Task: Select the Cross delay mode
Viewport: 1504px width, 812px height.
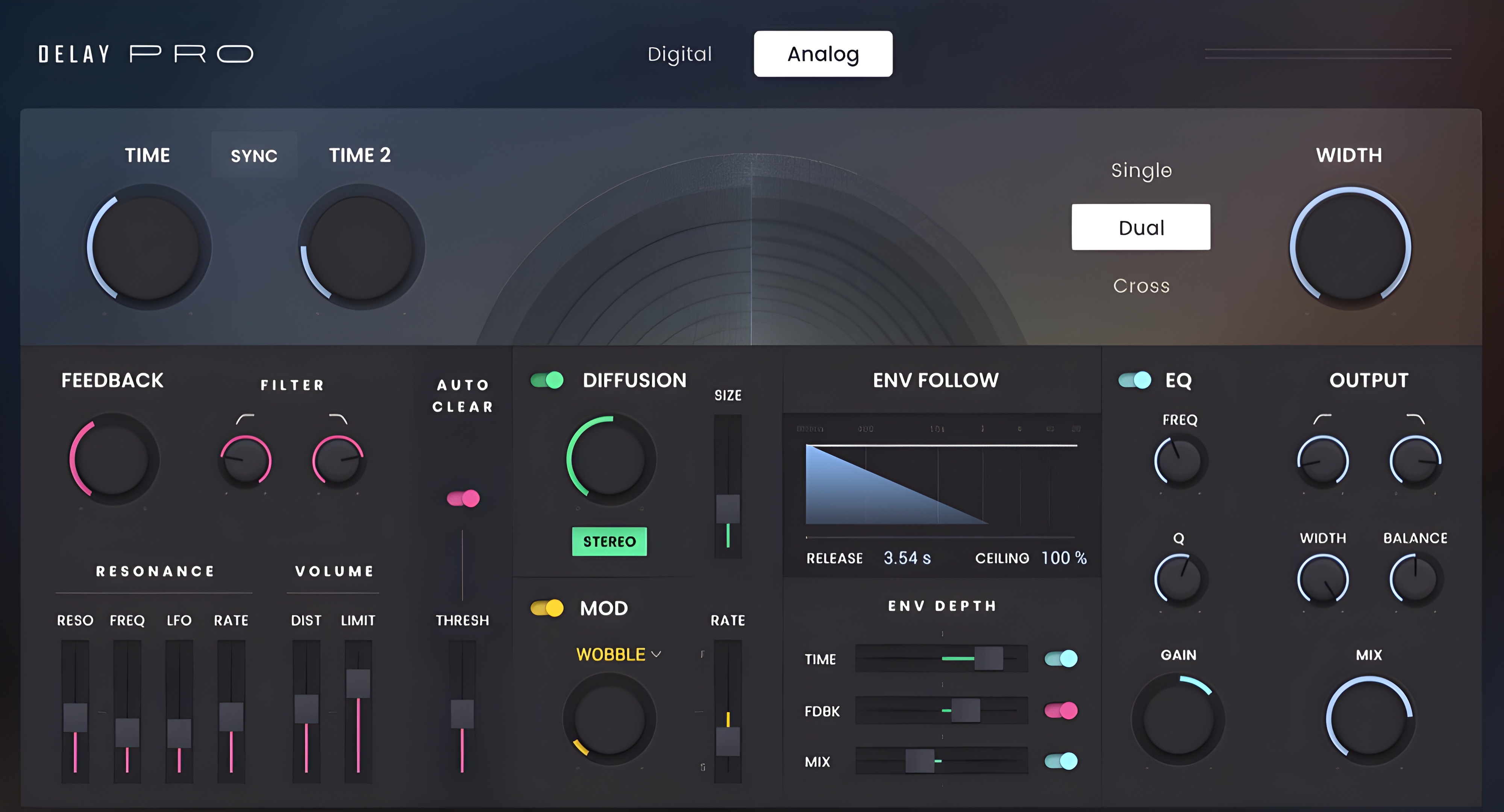Action: point(1141,286)
